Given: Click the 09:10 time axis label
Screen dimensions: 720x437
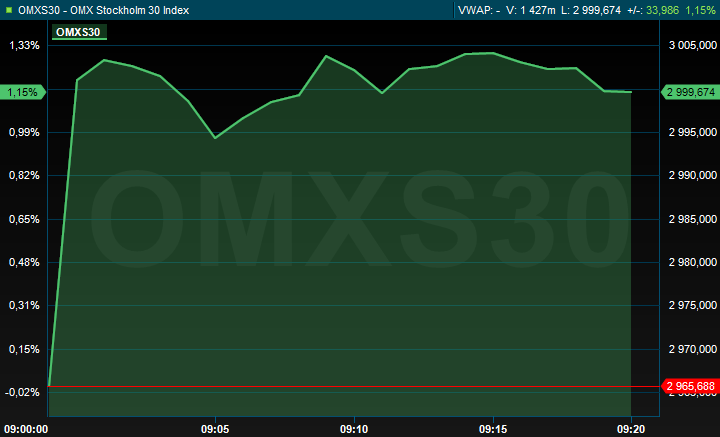Looking at the screenshot, I should coord(354,427).
